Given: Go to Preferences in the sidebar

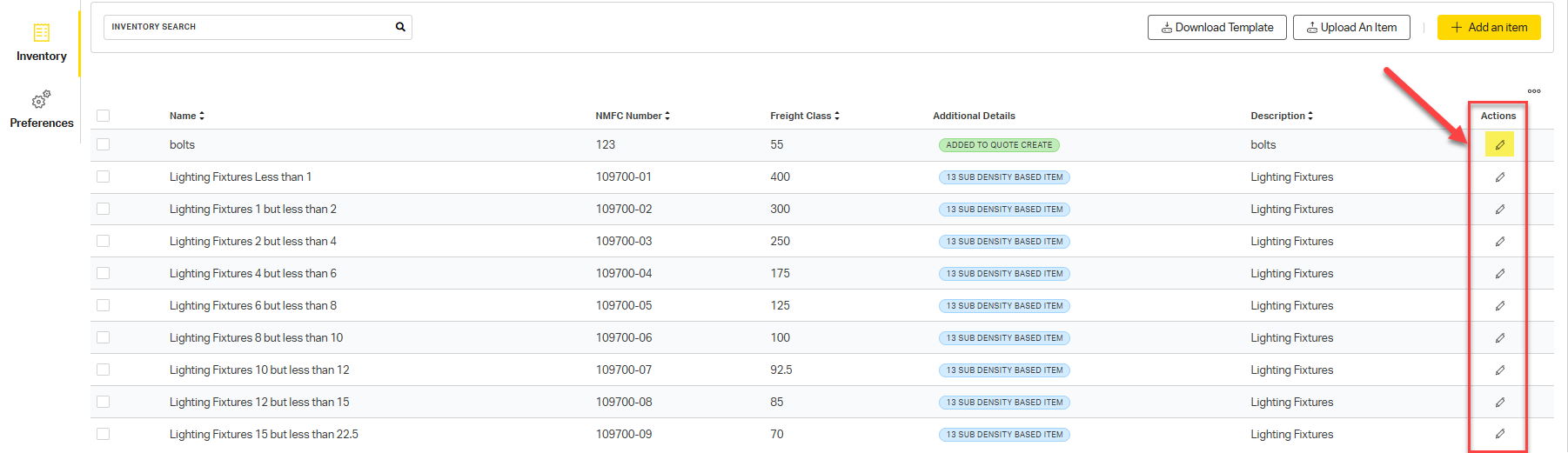Looking at the screenshot, I should coord(41,110).
